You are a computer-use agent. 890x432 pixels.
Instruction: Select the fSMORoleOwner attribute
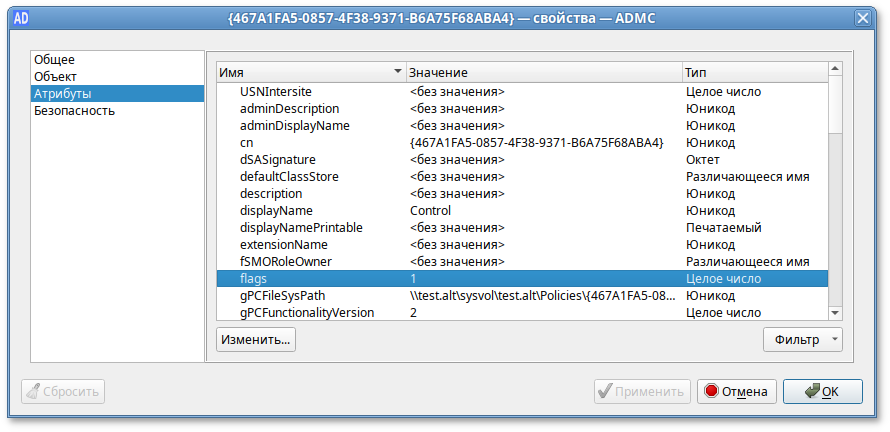tap(522, 262)
